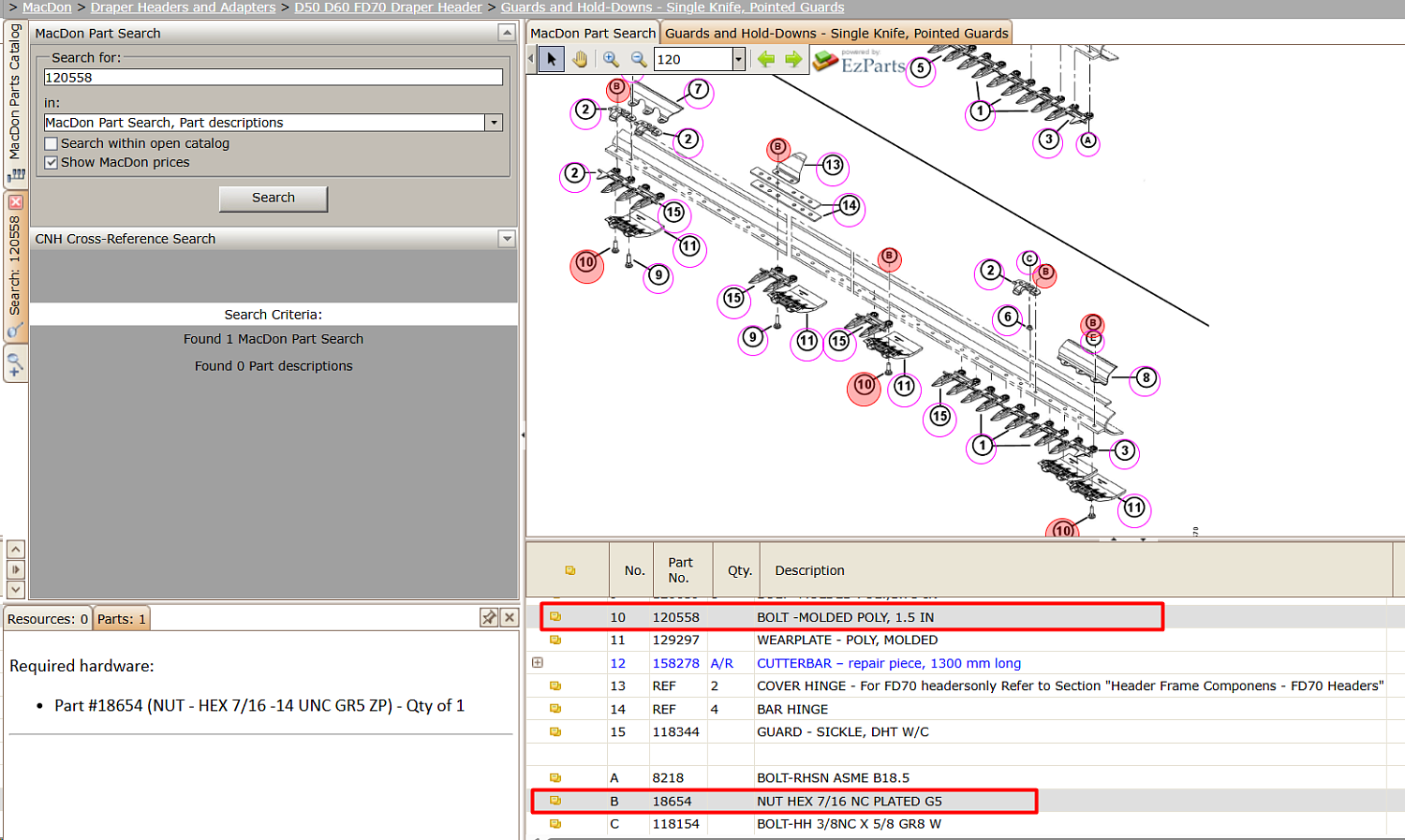The image size is (1405, 840).
Task: Select the WEARPLATE - POLY, MOLDED description
Action: 847,640
